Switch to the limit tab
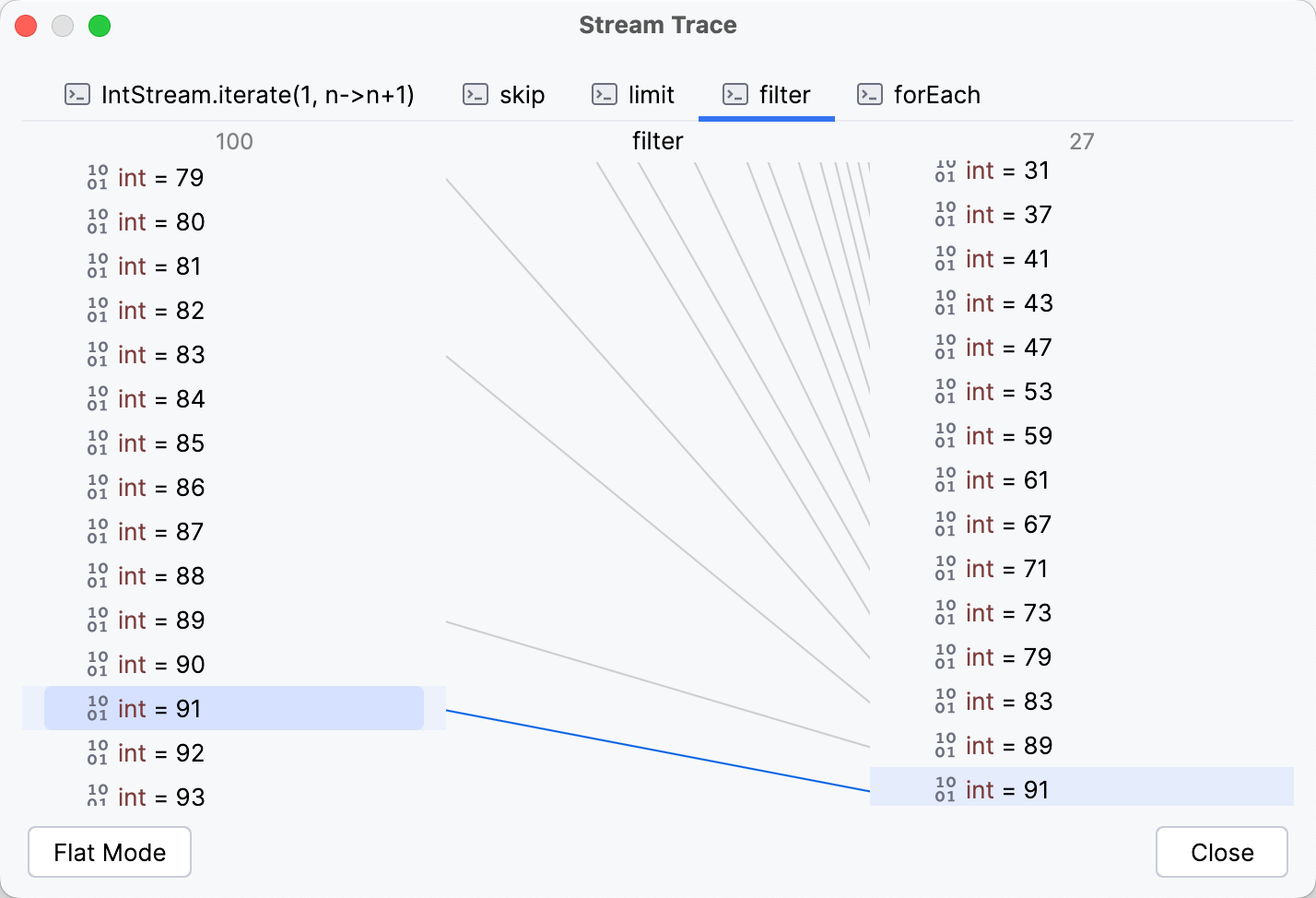The image size is (1316, 898). coord(650,94)
